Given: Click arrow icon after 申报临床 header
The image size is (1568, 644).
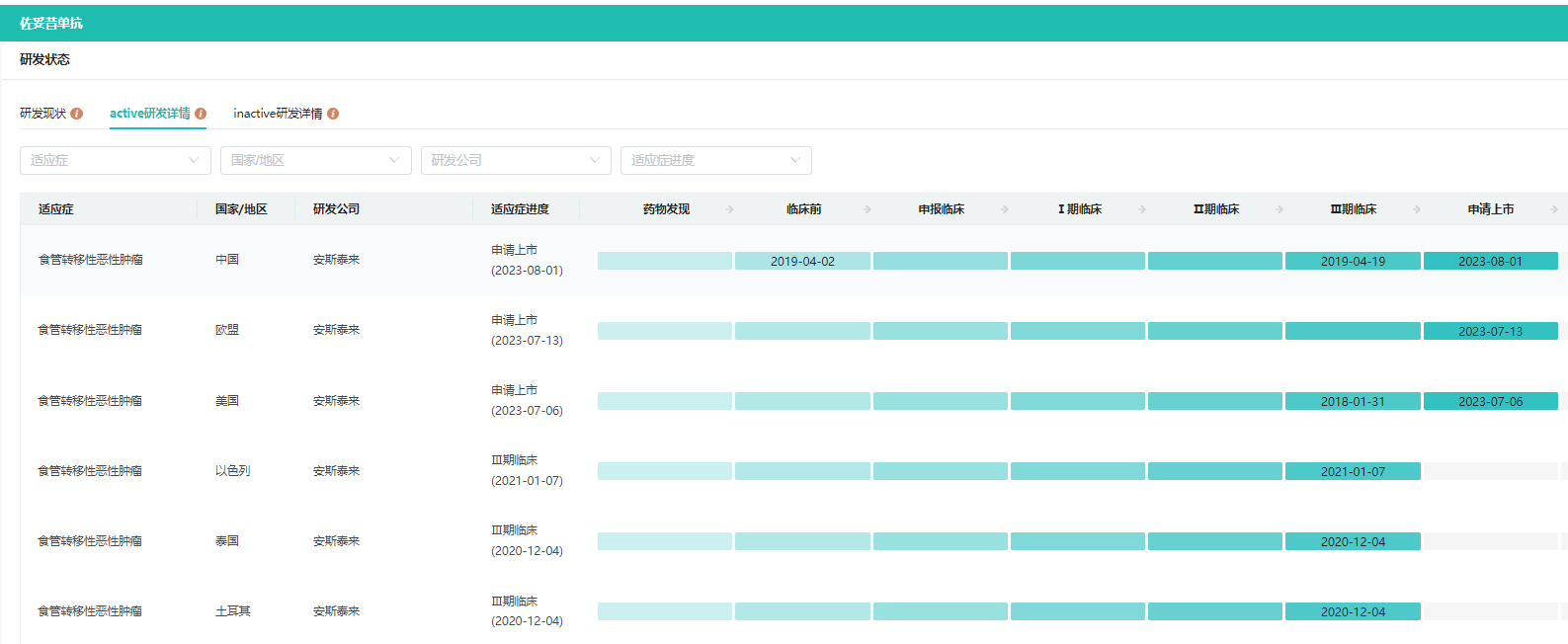Looking at the screenshot, I should click(1005, 209).
